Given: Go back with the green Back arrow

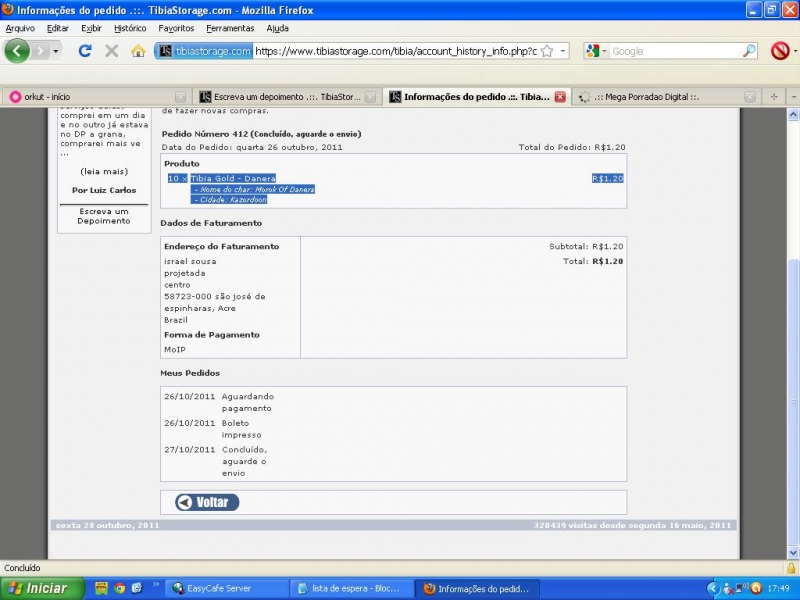Looking at the screenshot, I should click(x=17, y=51).
